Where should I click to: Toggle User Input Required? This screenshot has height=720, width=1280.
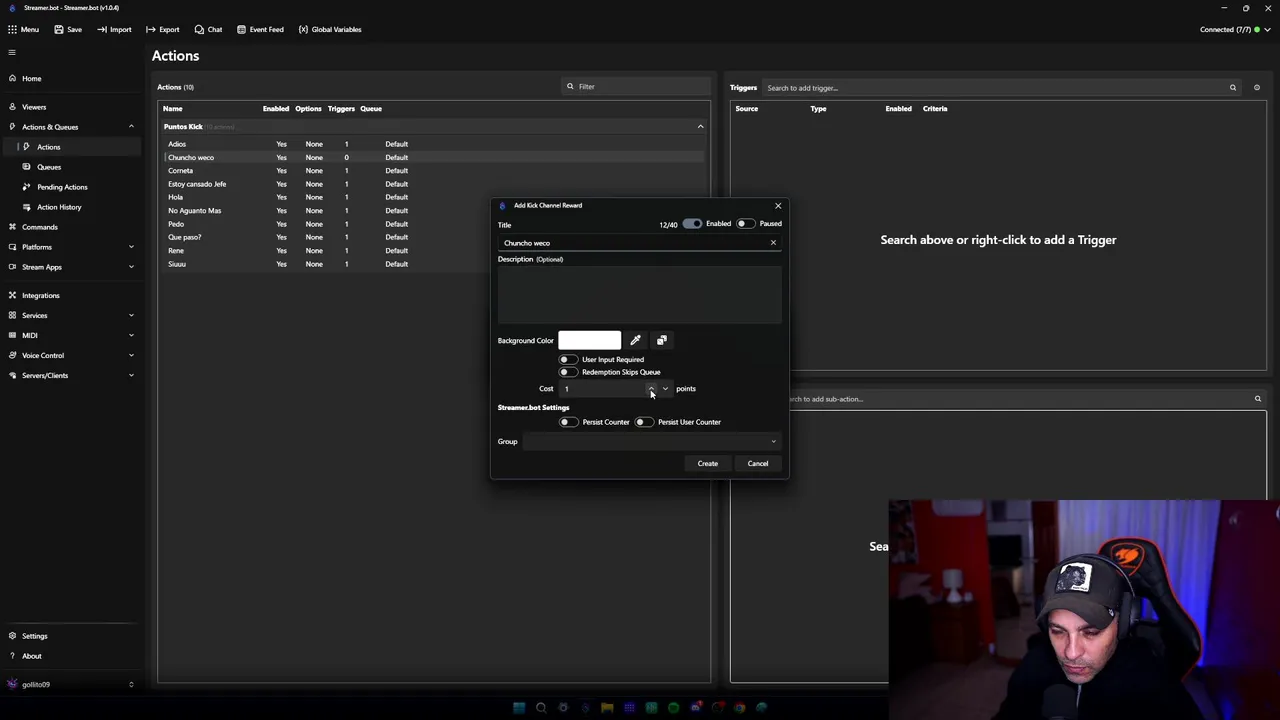click(x=567, y=360)
